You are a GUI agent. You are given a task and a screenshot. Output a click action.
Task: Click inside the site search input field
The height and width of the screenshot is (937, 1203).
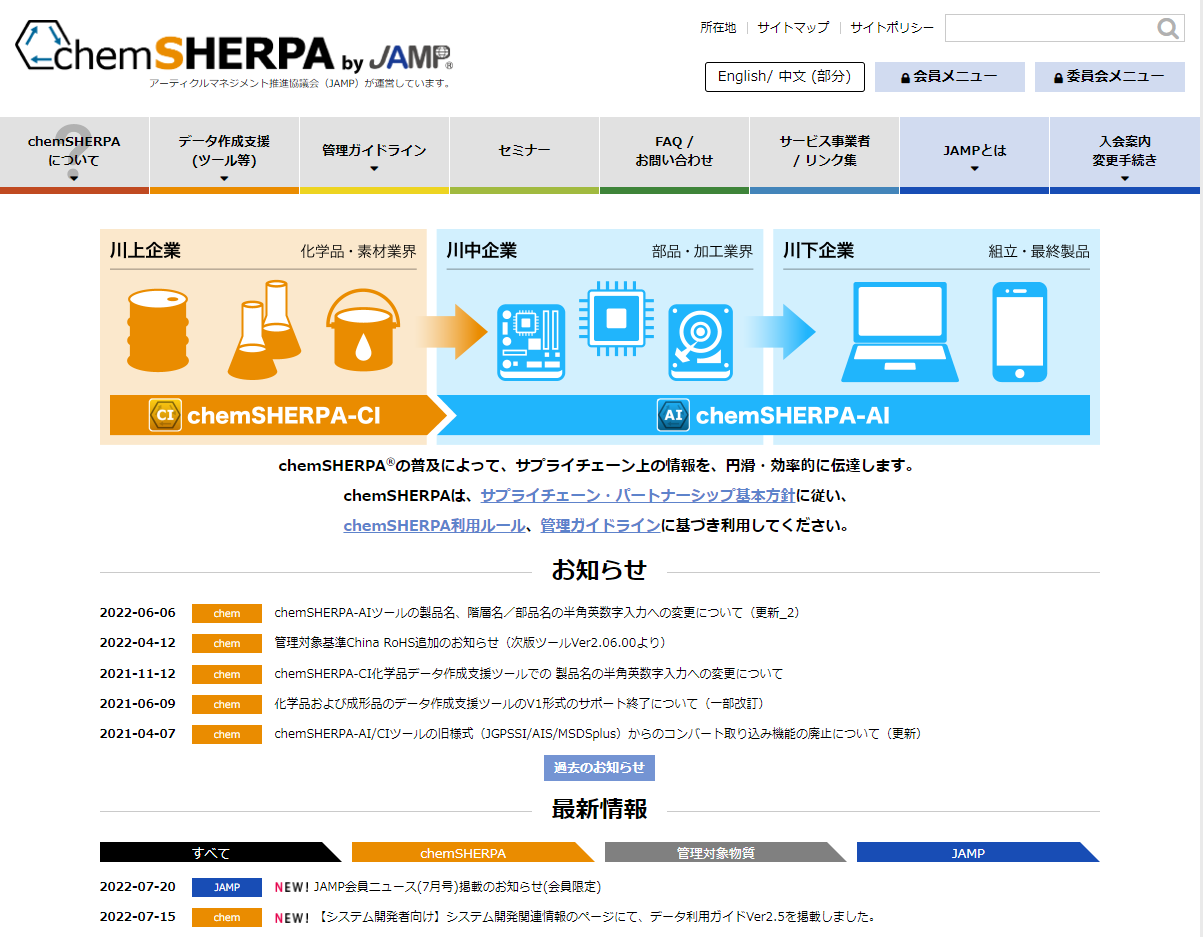1050,28
